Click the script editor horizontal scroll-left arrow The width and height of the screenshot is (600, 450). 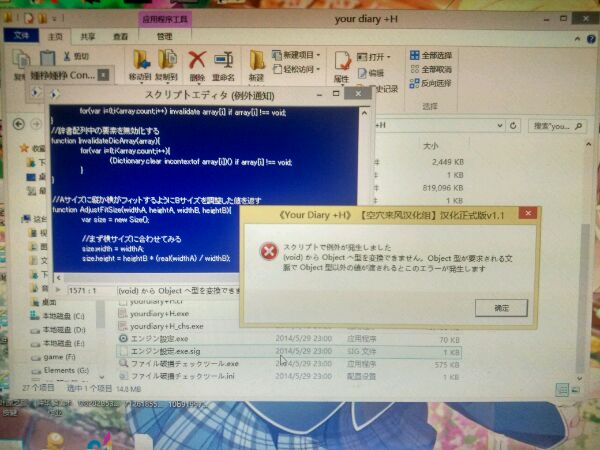coord(58,278)
